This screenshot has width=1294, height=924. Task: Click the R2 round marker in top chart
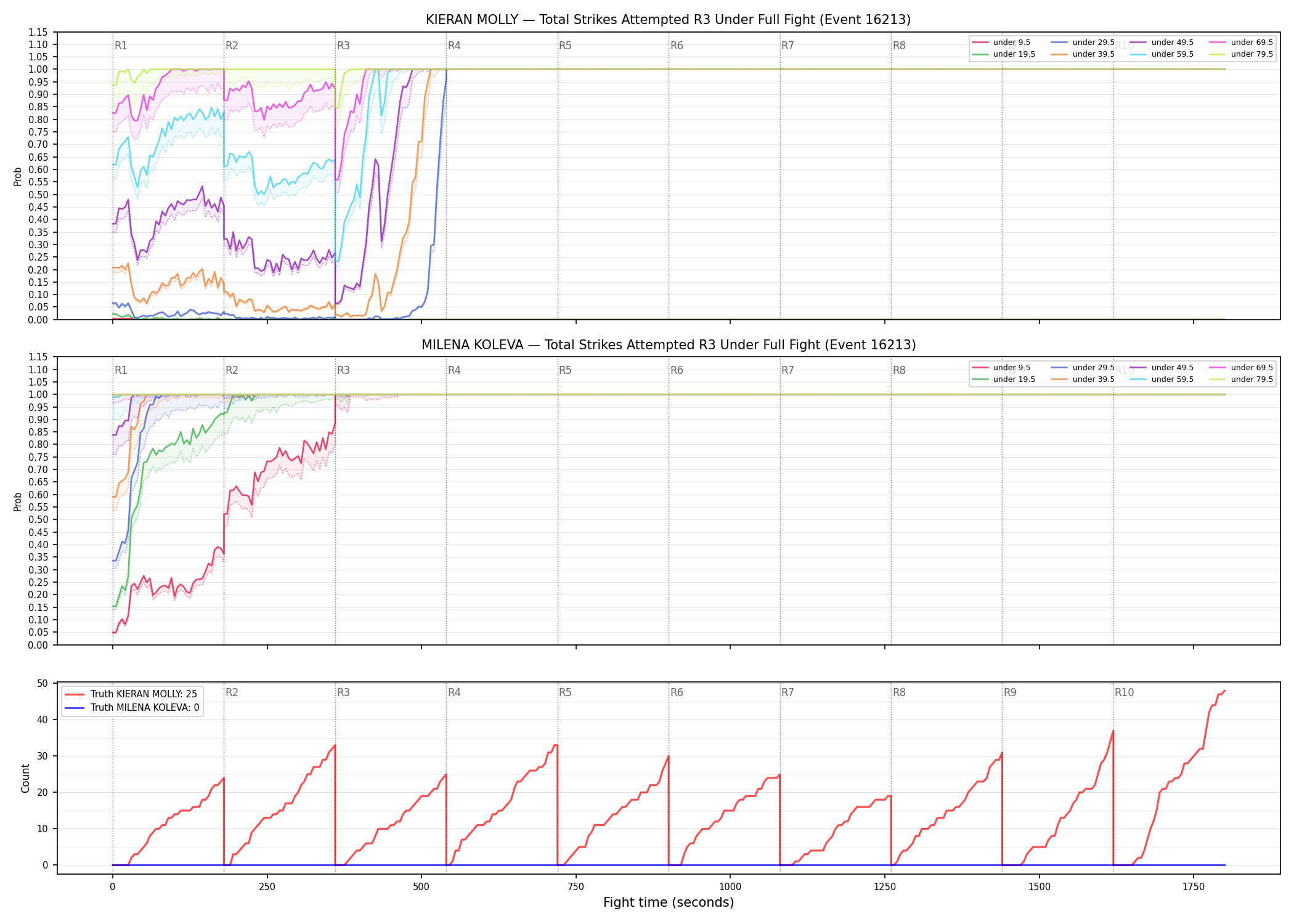(232, 46)
